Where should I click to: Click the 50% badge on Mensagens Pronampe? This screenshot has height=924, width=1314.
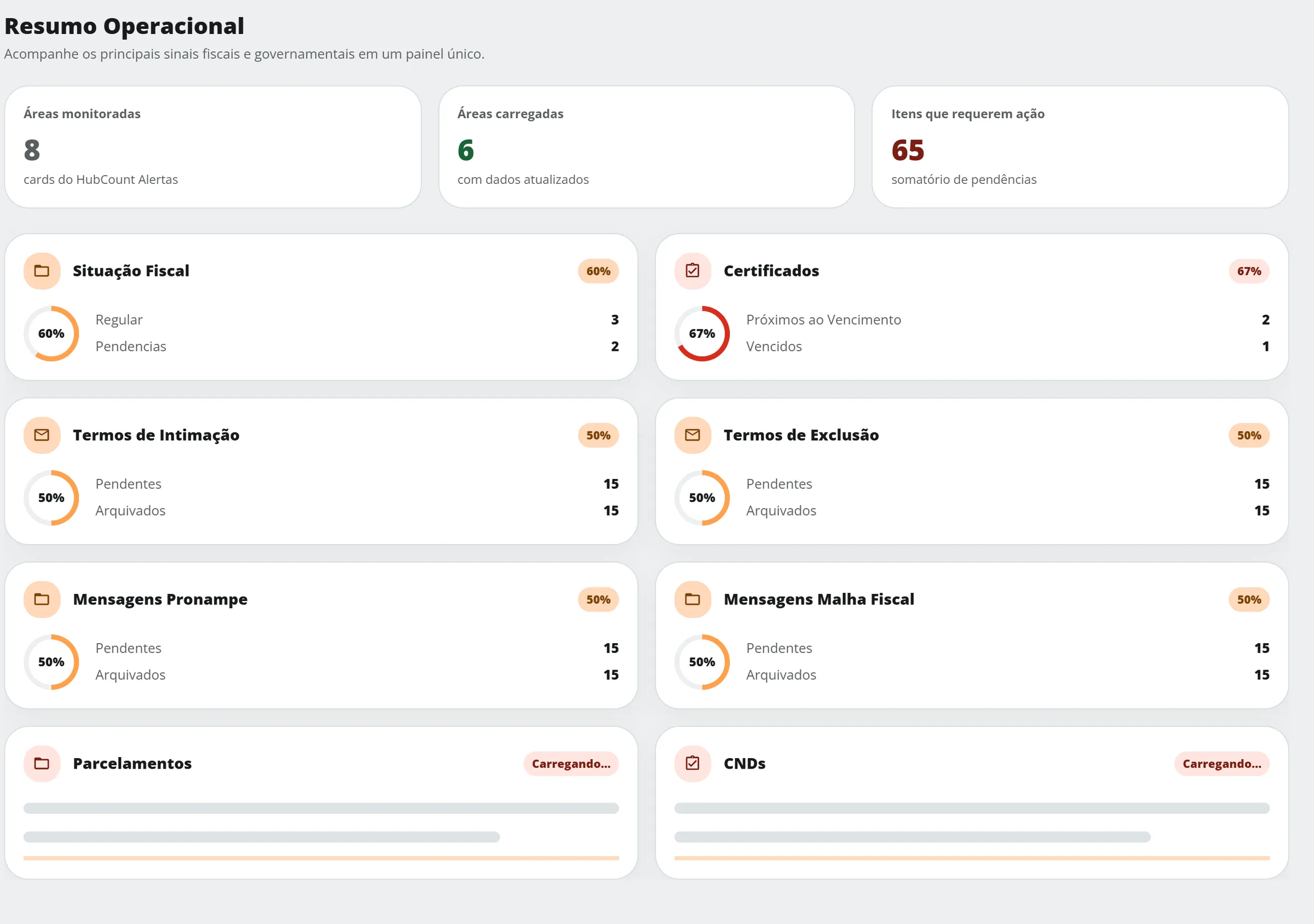(598, 599)
